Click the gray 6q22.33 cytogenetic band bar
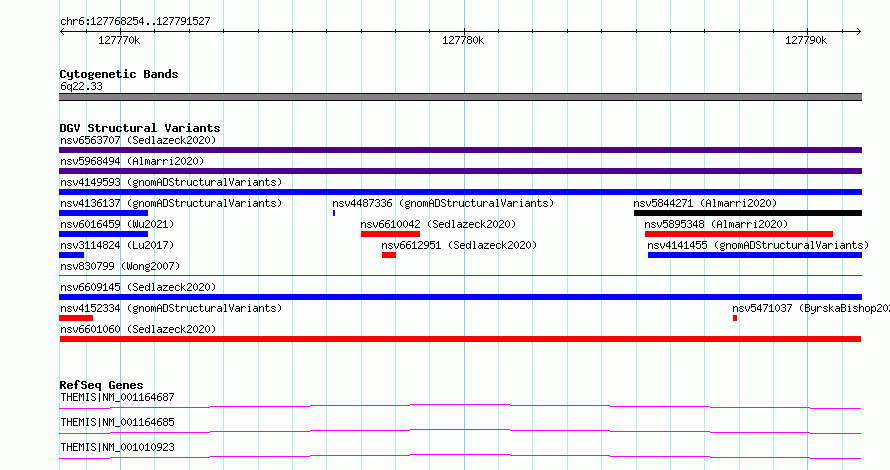 tap(460, 97)
